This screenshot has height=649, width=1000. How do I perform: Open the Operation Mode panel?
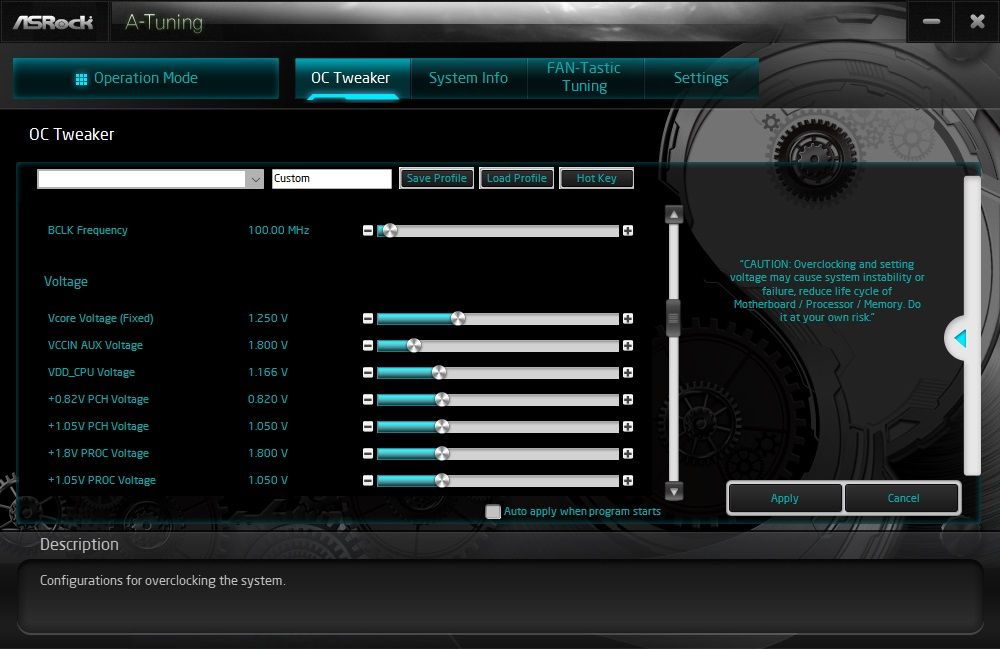point(146,78)
